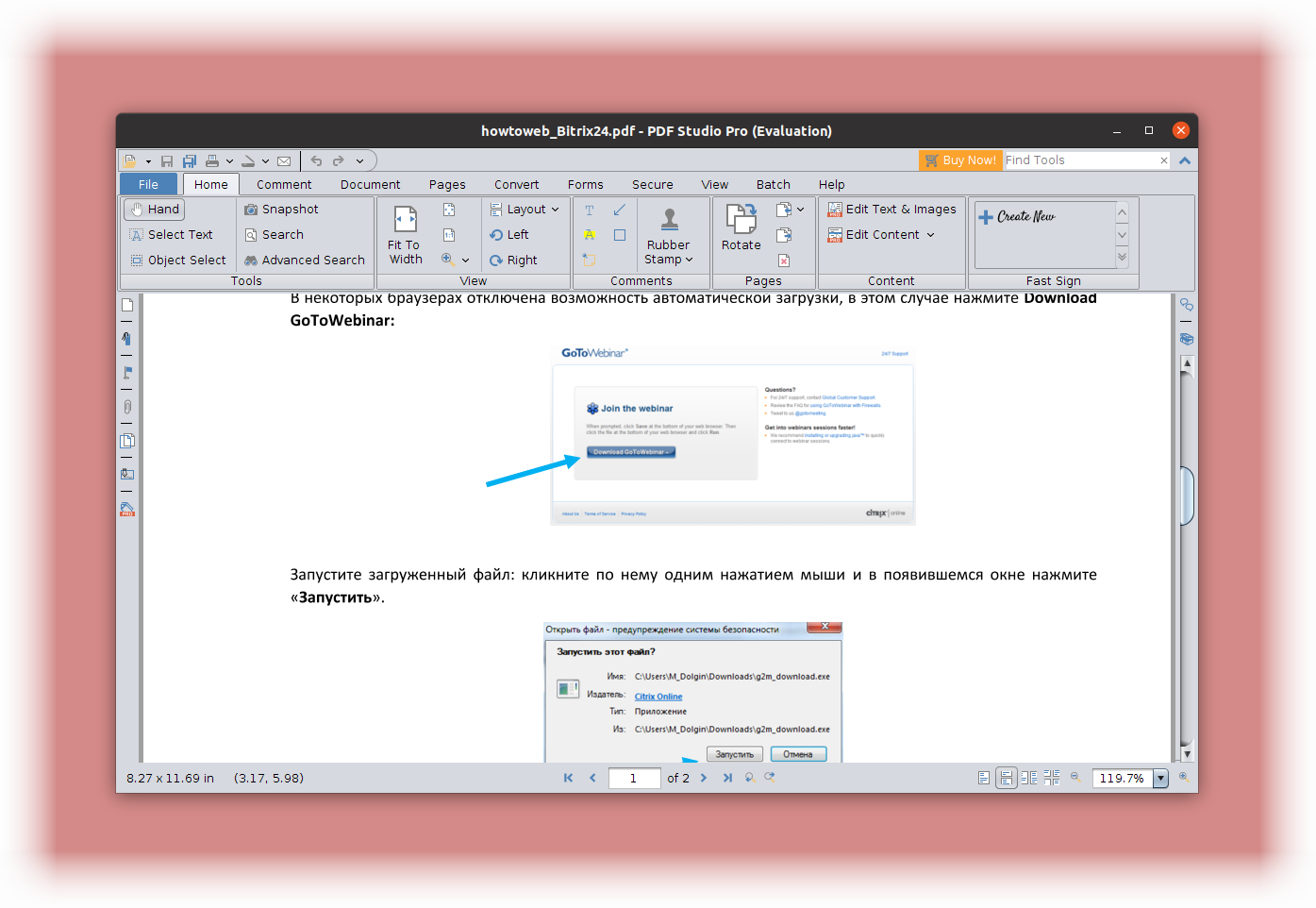1316x908 pixels.
Task: Enable single page layout
Action: coord(984,778)
